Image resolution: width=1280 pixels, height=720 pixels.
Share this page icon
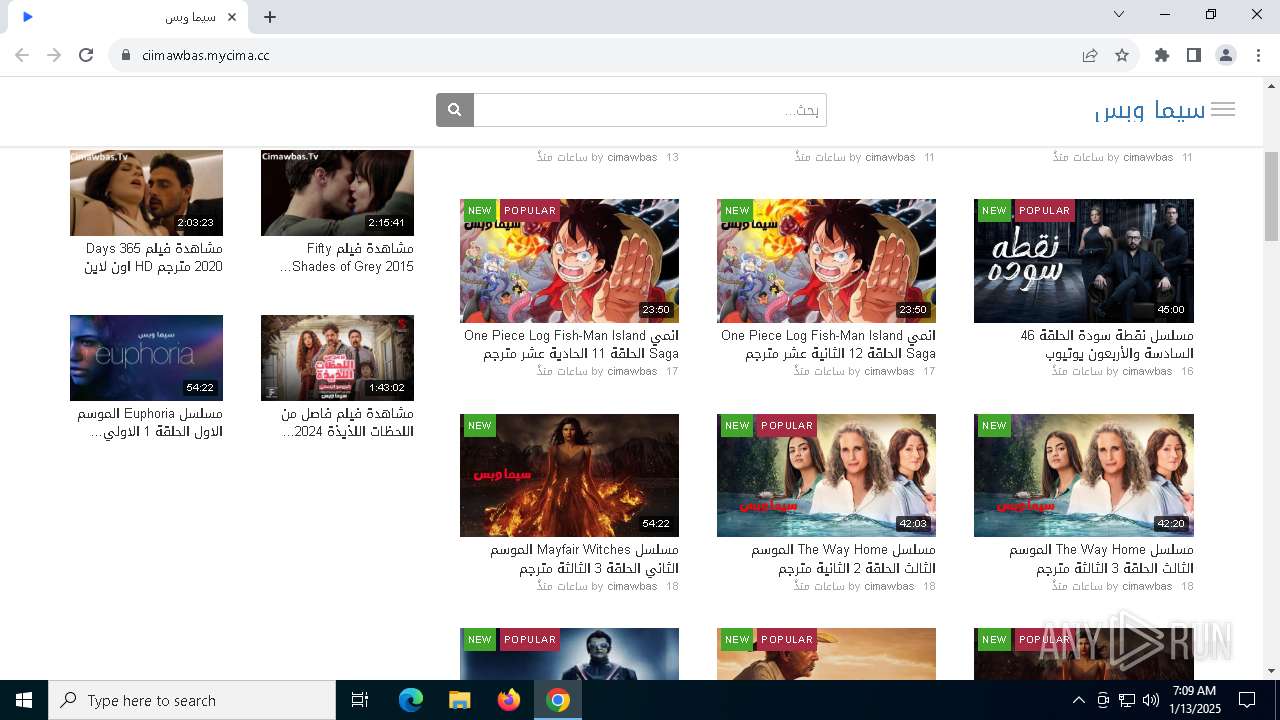tap(1090, 55)
